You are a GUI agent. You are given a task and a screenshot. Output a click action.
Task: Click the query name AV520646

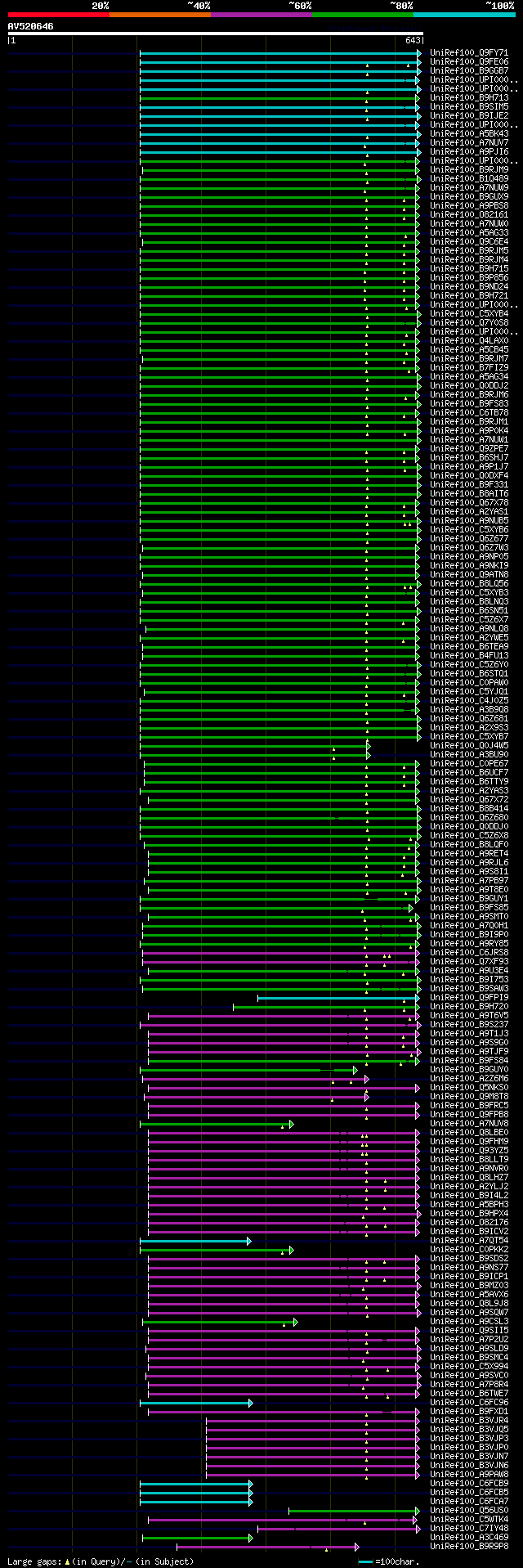pos(31,26)
